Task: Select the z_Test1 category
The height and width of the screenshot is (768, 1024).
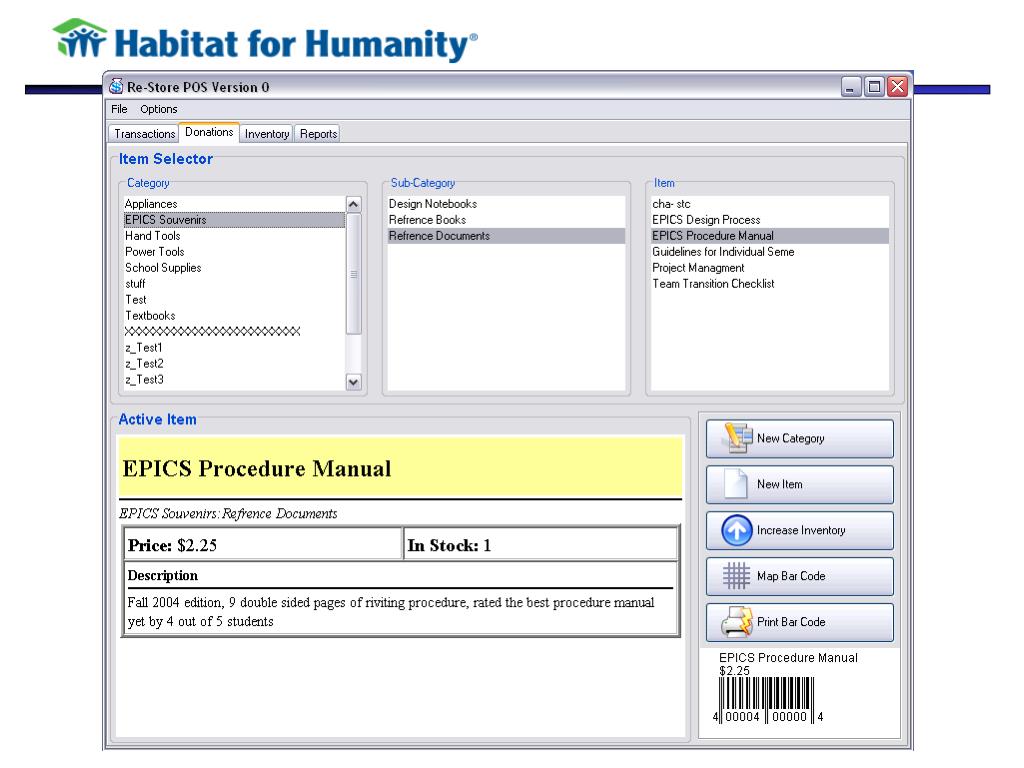Action: (234, 348)
